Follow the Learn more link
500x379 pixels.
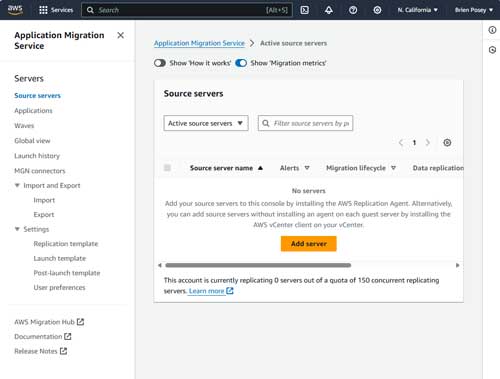pyautogui.click(x=206, y=291)
